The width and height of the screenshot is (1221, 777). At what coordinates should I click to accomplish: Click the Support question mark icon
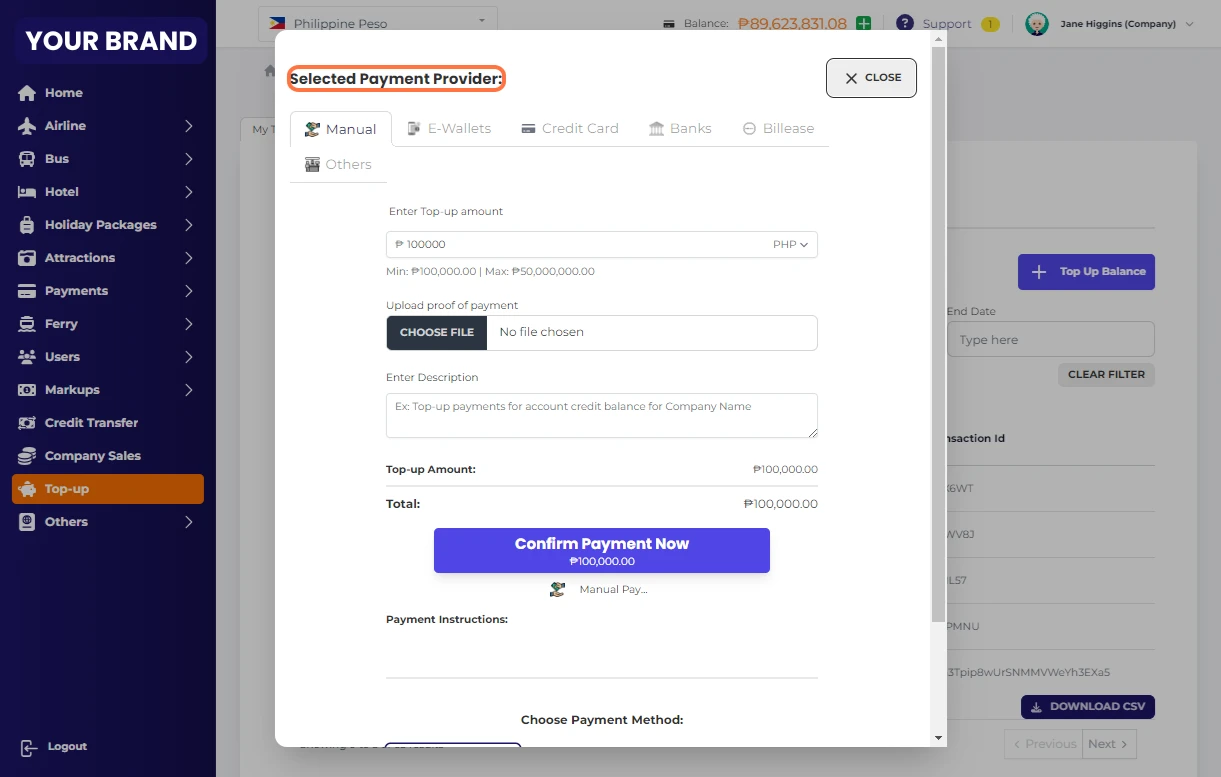click(905, 23)
